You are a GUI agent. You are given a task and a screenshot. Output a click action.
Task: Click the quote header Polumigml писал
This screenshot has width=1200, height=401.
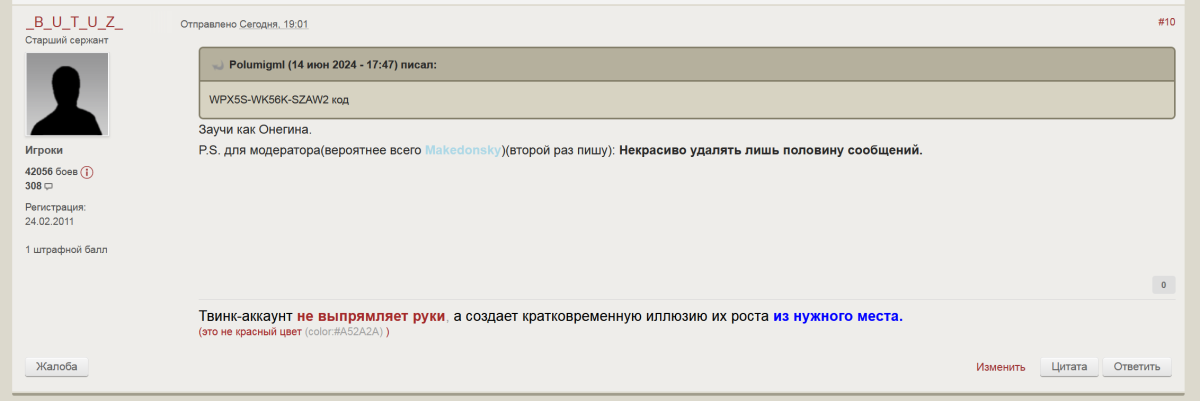tap(333, 65)
